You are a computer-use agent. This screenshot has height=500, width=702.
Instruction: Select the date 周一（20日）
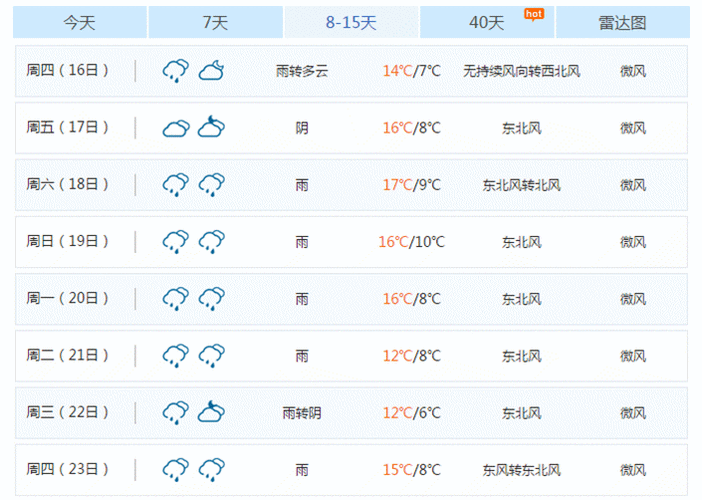68,298
